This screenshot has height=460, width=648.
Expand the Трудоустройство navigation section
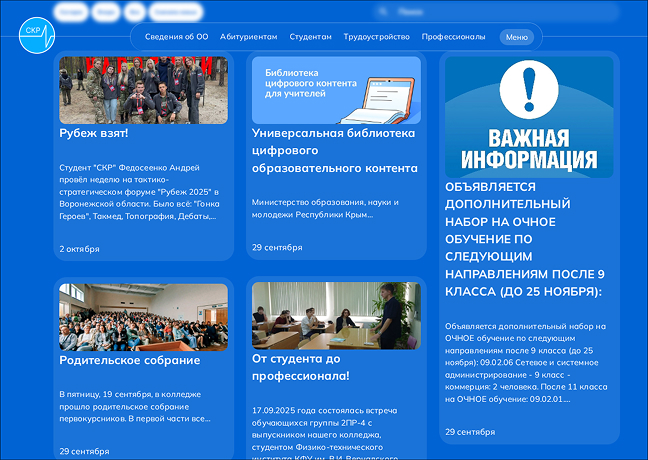click(376, 37)
